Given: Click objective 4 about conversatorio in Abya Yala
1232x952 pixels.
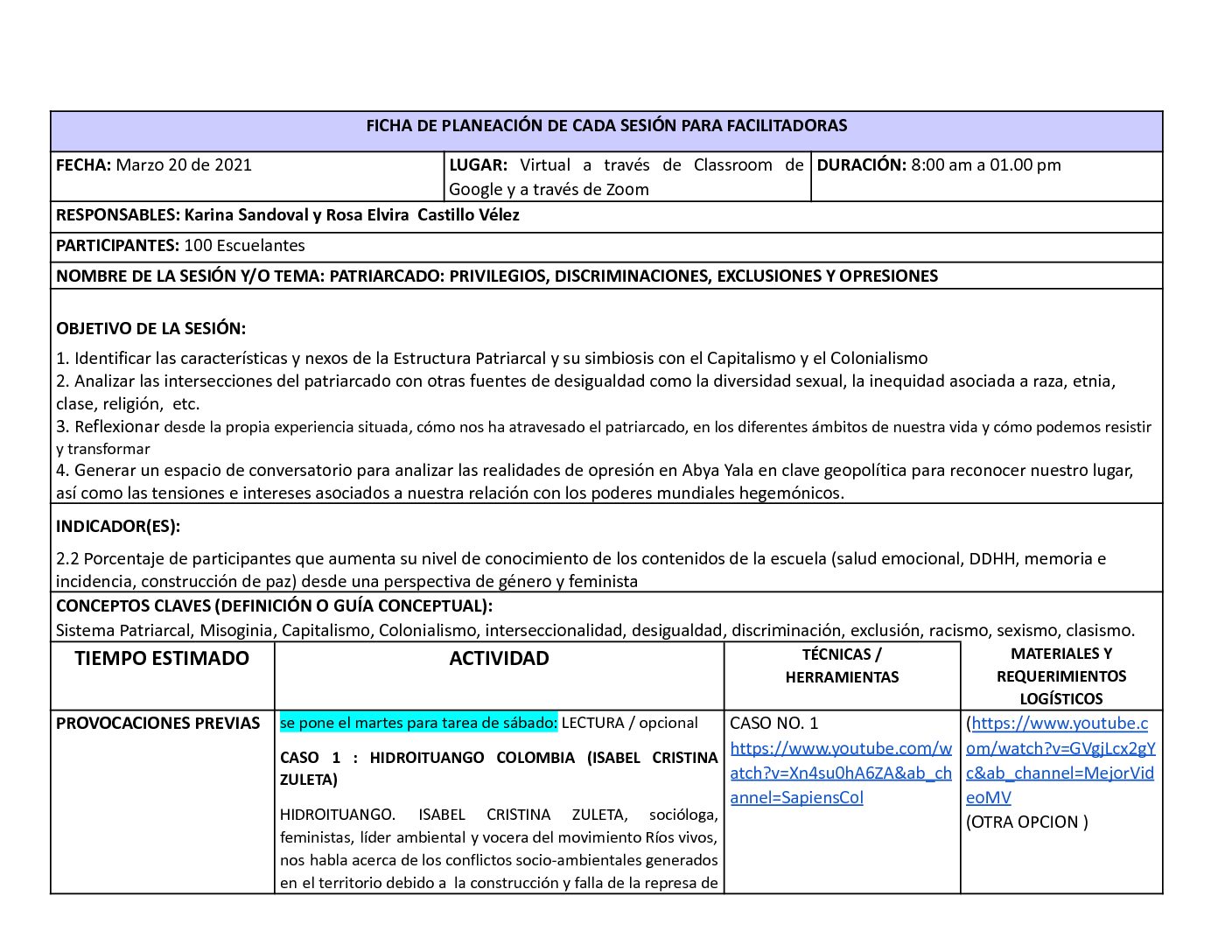Looking at the screenshot, I should [x=595, y=481].
